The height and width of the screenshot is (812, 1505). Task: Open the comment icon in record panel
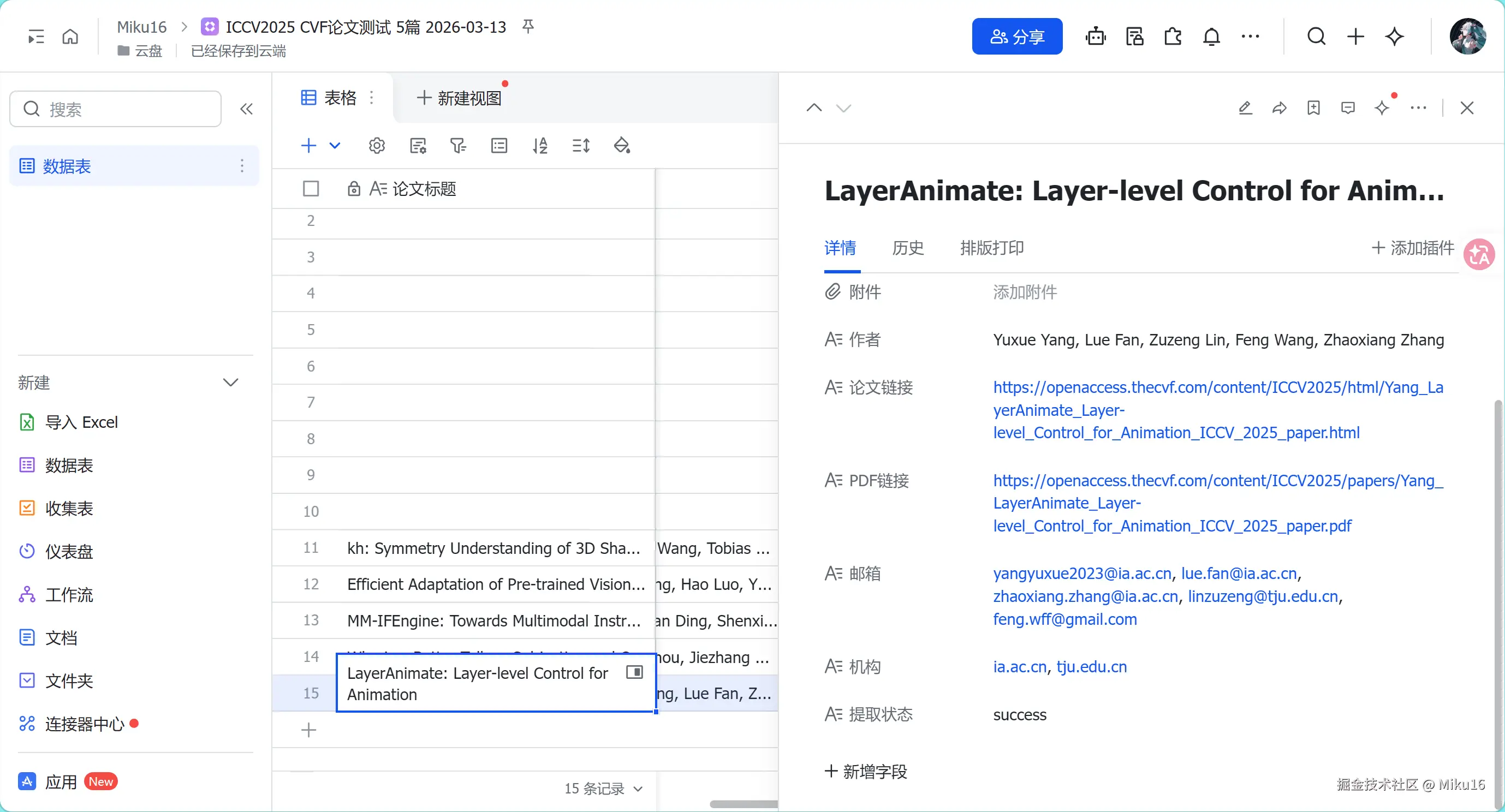(1348, 108)
